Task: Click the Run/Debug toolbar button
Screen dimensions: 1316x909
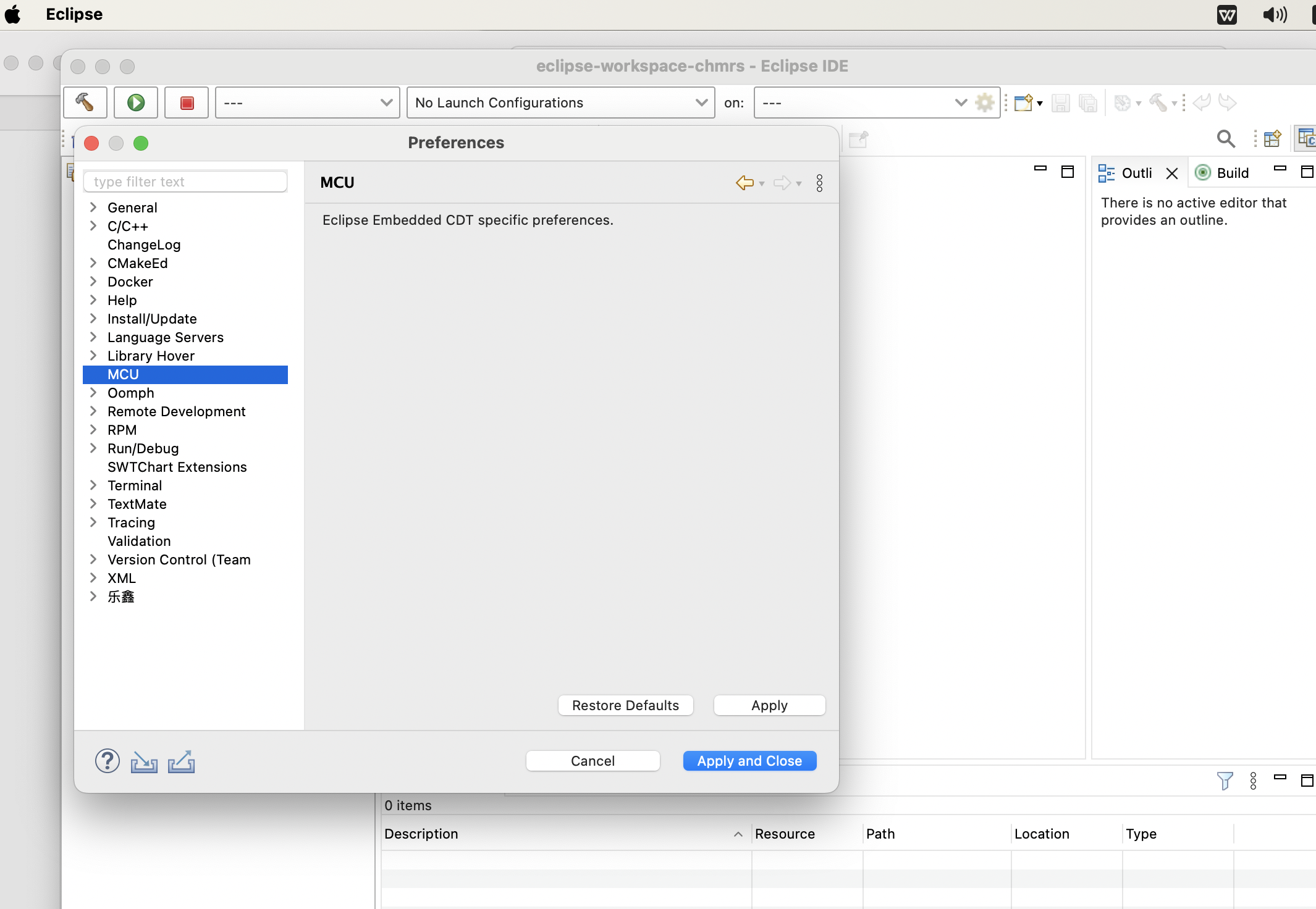Action: point(136,102)
